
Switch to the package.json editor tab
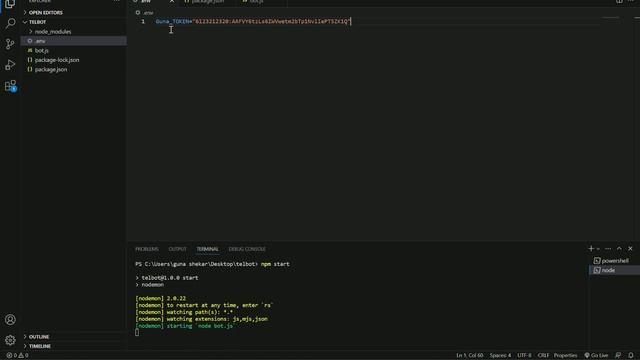(207, 2)
